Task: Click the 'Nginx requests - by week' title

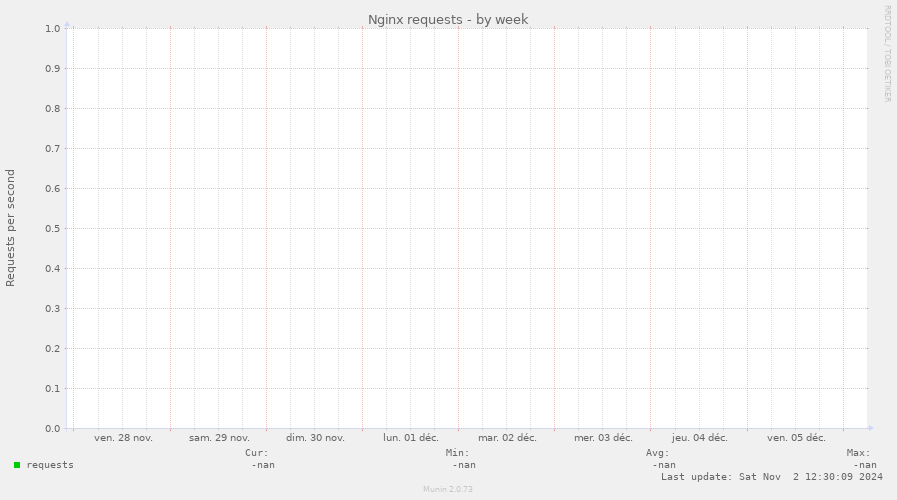Action: [x=448, y=19]
